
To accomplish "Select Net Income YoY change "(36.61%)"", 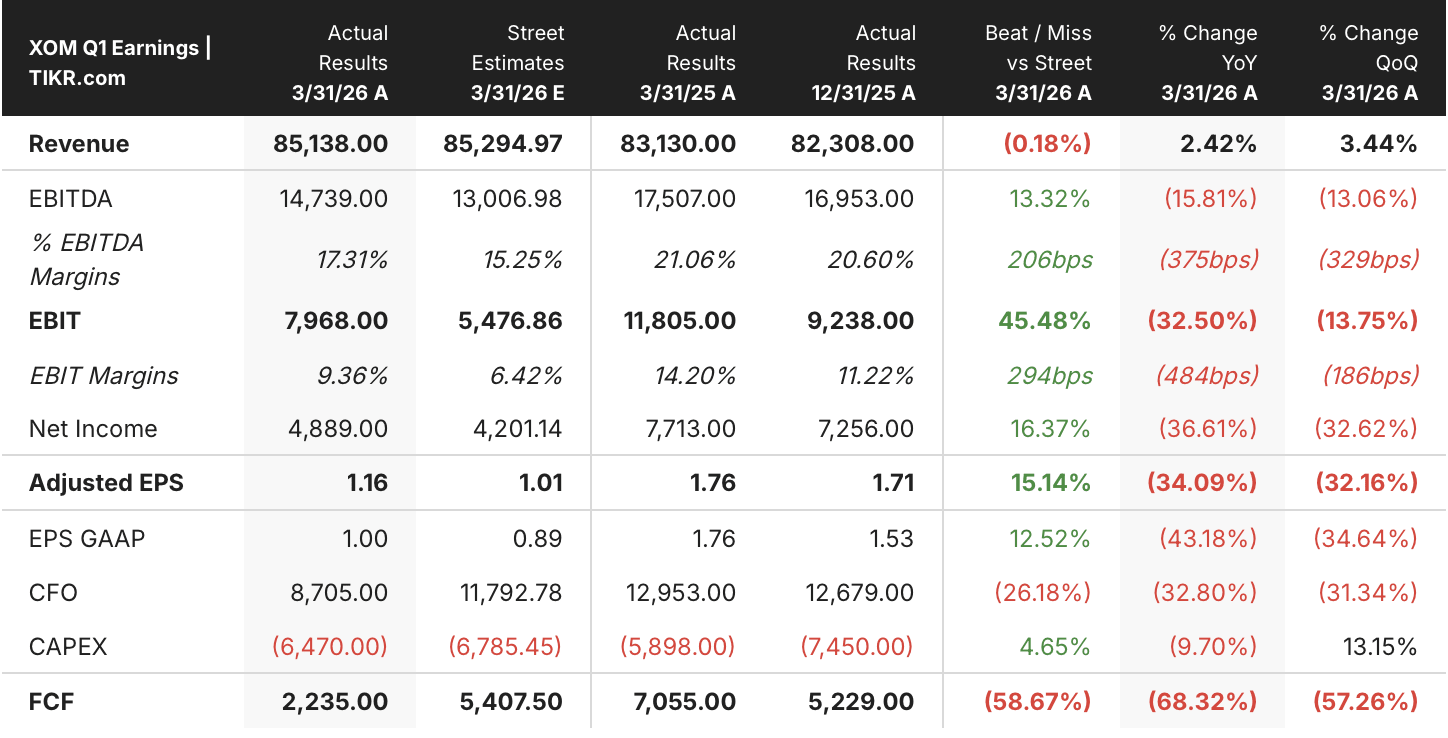I will coord(1209,429).
